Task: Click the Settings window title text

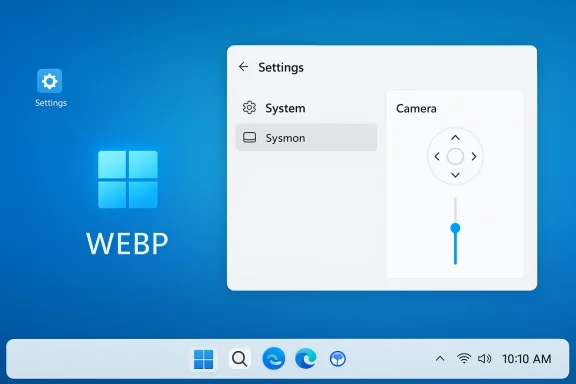Action: (281, 67)
